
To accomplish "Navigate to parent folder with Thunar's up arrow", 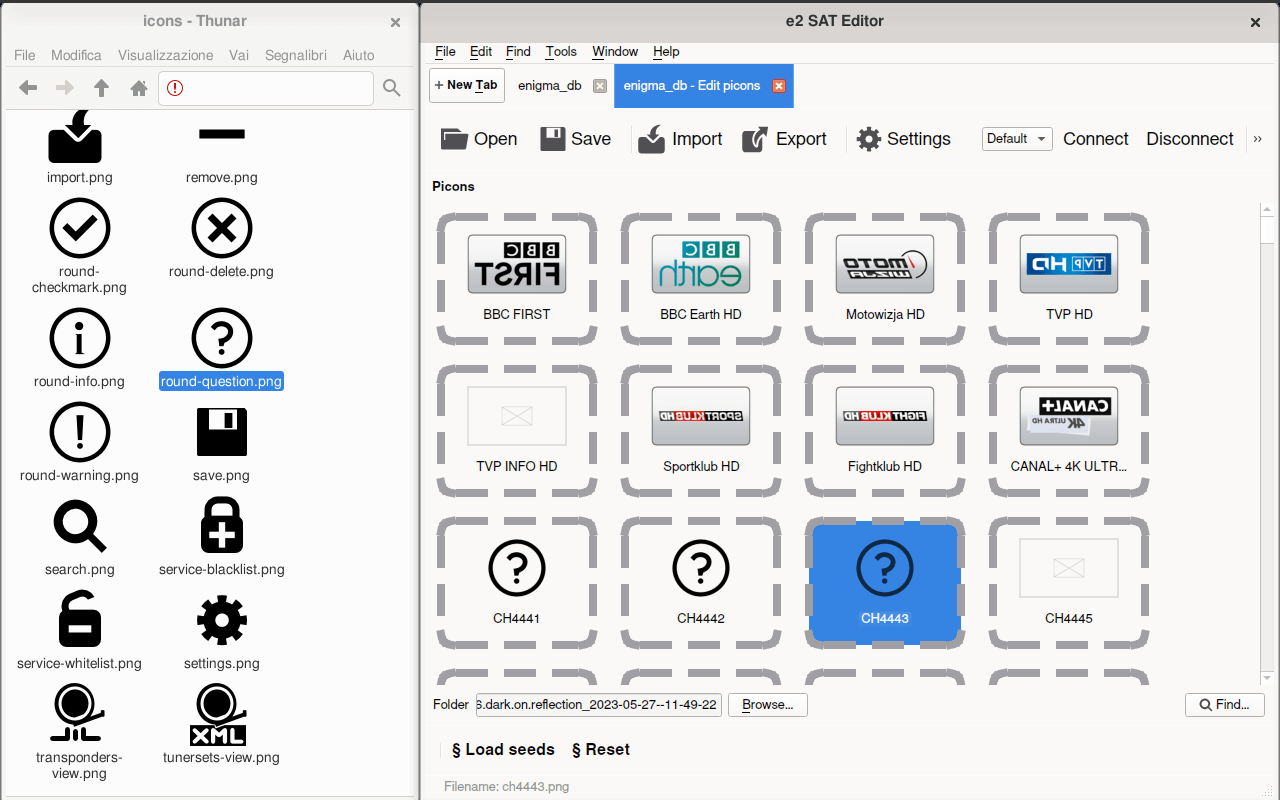I will (x=101, y=88).
